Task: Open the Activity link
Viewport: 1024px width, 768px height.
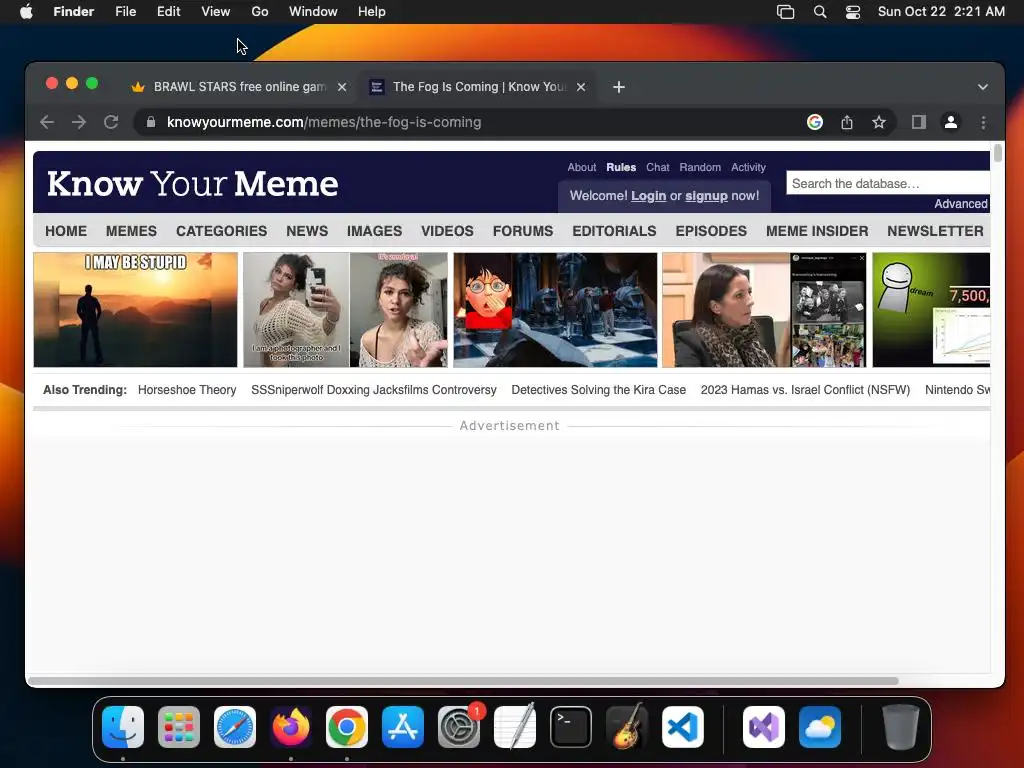Action: coord(748,167)
